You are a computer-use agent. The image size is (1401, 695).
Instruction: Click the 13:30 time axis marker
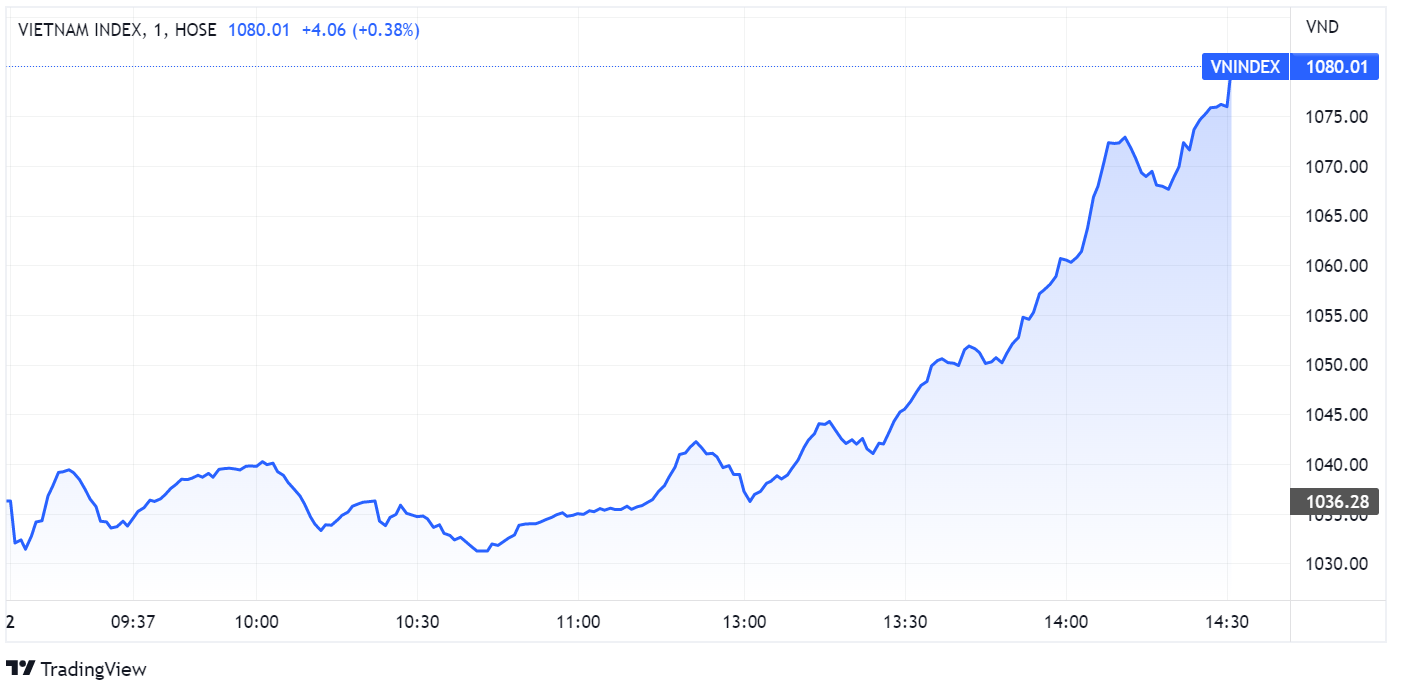click(905, 621)
